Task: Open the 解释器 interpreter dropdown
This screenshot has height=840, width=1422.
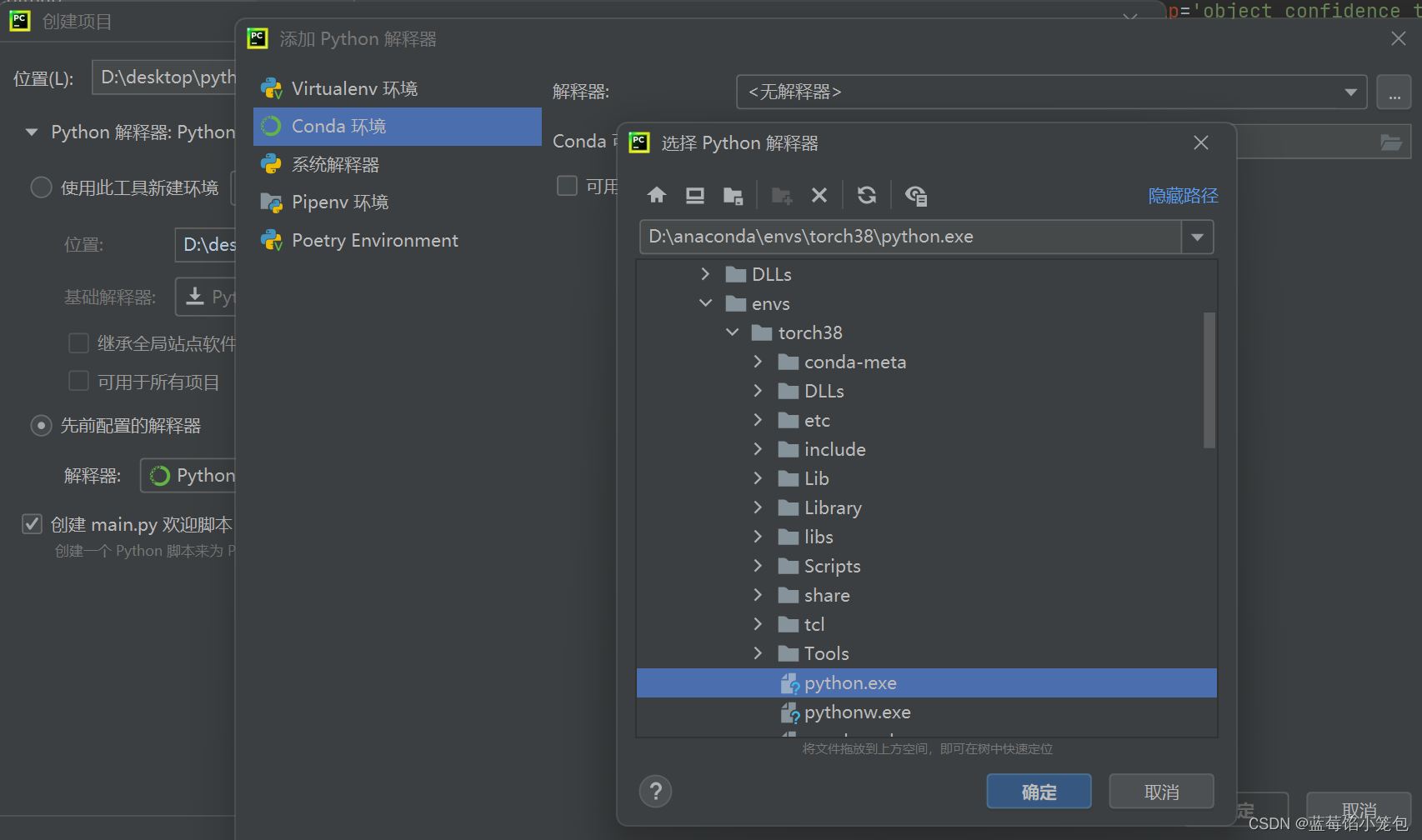Action: coord(1351,92)
